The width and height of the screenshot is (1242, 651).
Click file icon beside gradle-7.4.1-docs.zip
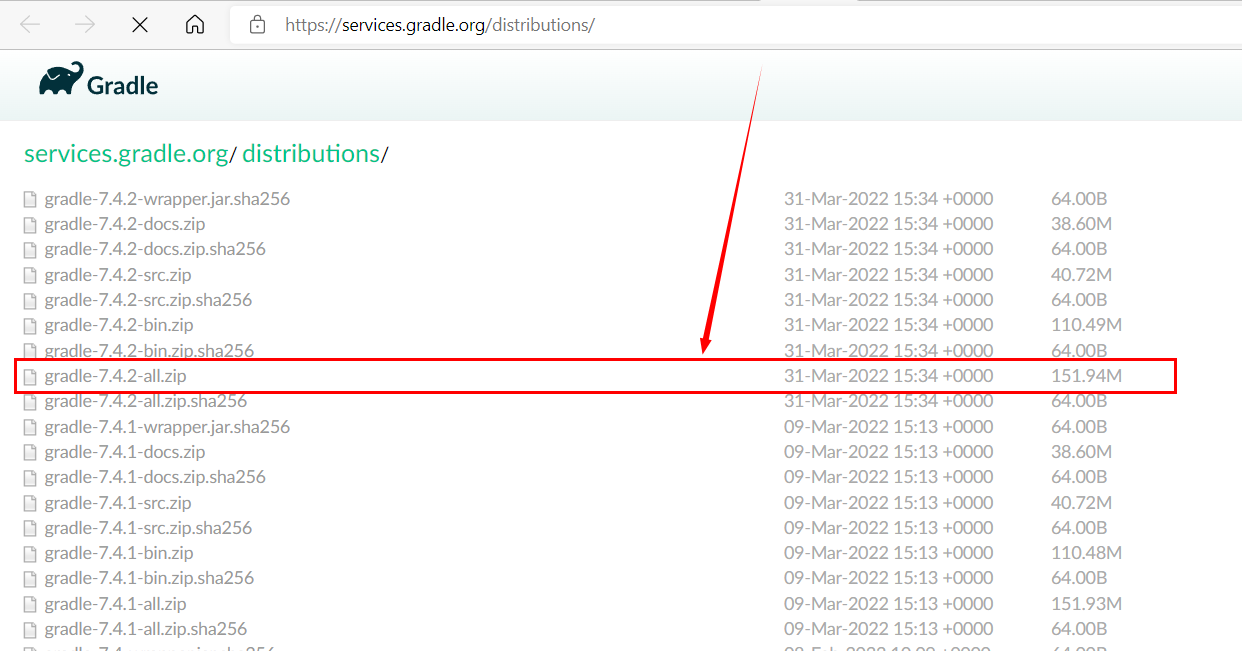pos(29,452)
